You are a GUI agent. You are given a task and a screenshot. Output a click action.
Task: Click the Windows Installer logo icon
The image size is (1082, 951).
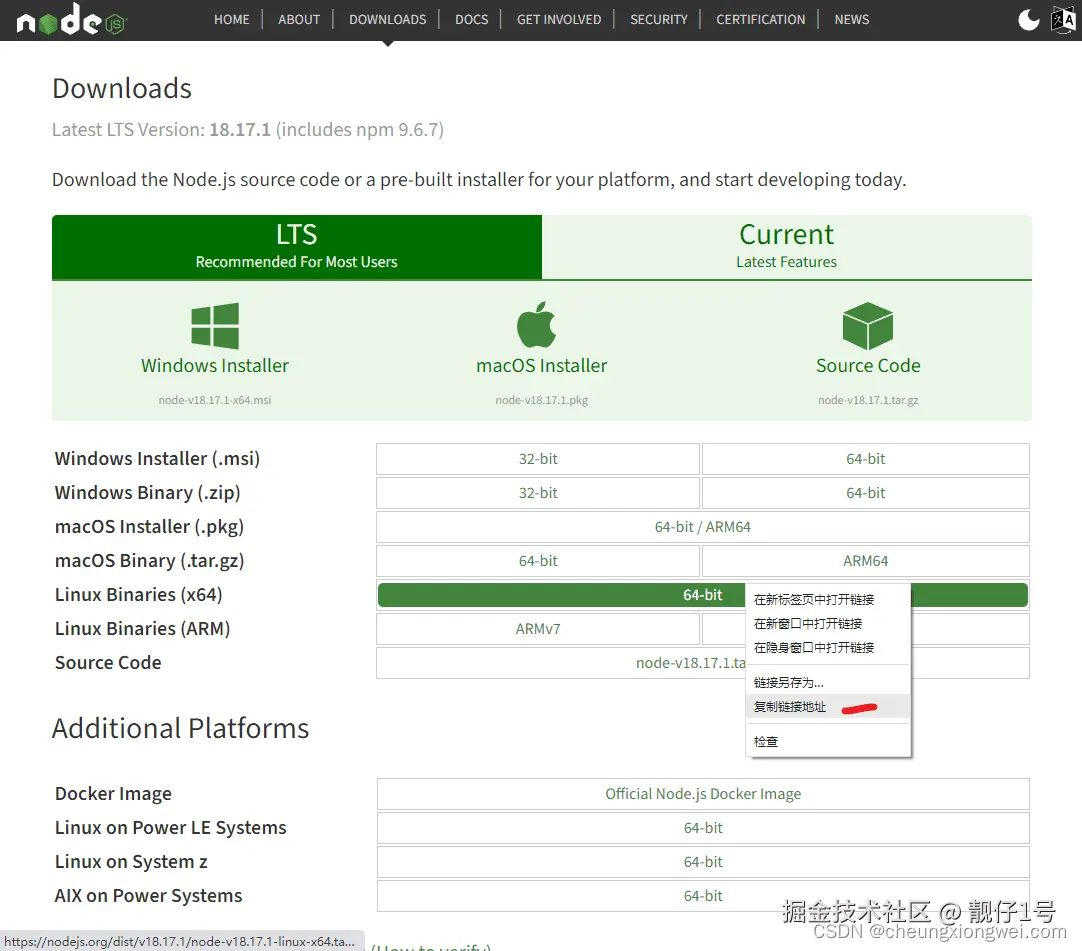click(215, 326)
